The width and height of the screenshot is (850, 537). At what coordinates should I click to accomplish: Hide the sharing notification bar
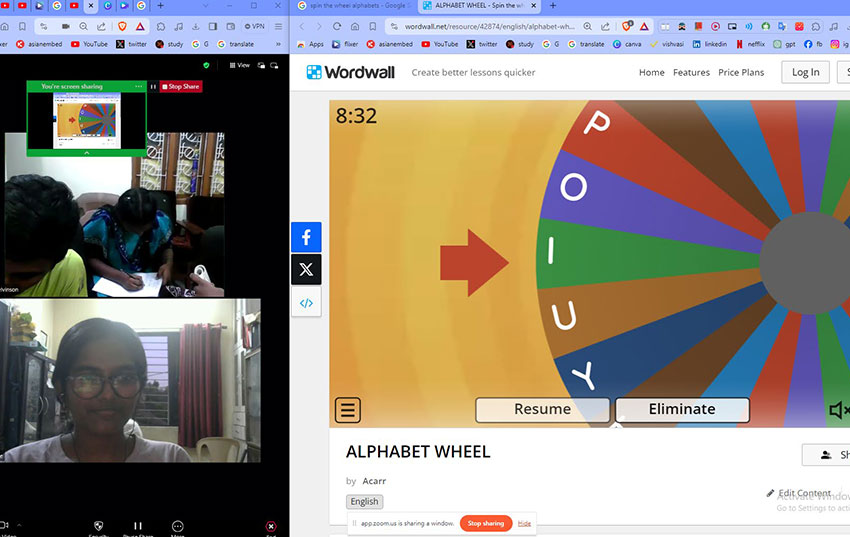tap(524, 523)
